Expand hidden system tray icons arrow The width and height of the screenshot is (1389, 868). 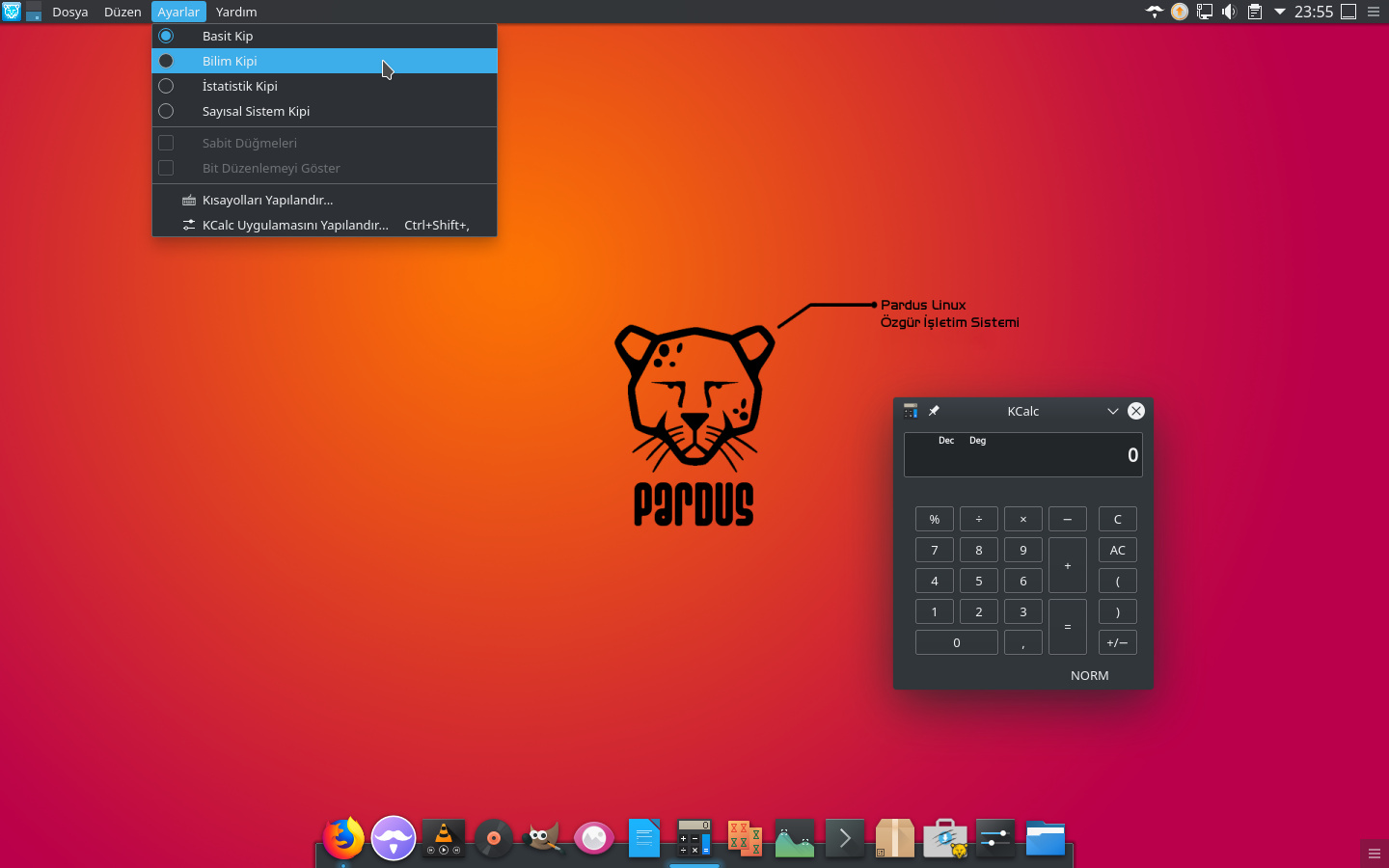point(1280,12)
